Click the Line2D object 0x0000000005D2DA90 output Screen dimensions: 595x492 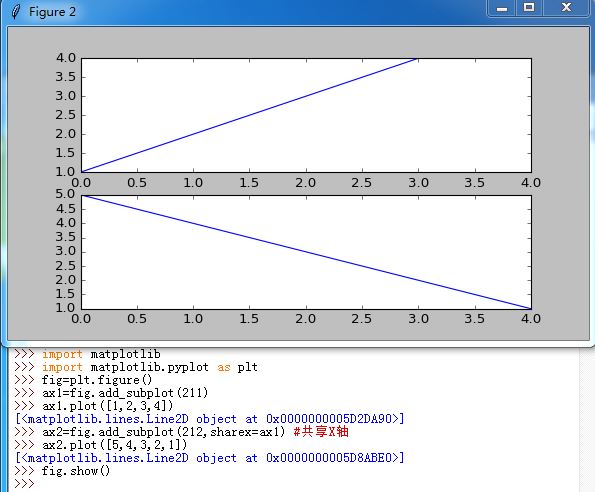(210, 419)
